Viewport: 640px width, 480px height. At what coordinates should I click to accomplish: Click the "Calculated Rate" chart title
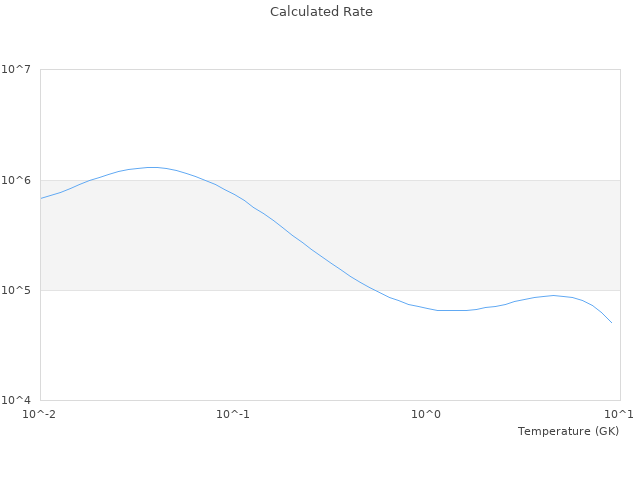click(x=320, y=12)
